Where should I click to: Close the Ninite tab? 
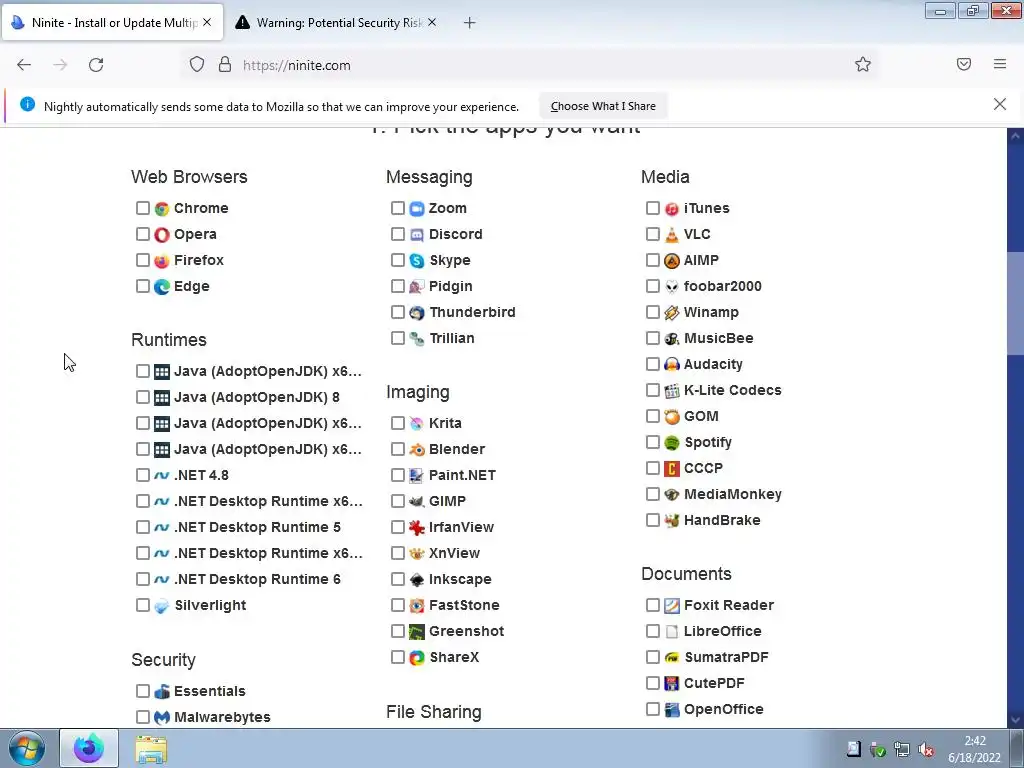point(207,22)
